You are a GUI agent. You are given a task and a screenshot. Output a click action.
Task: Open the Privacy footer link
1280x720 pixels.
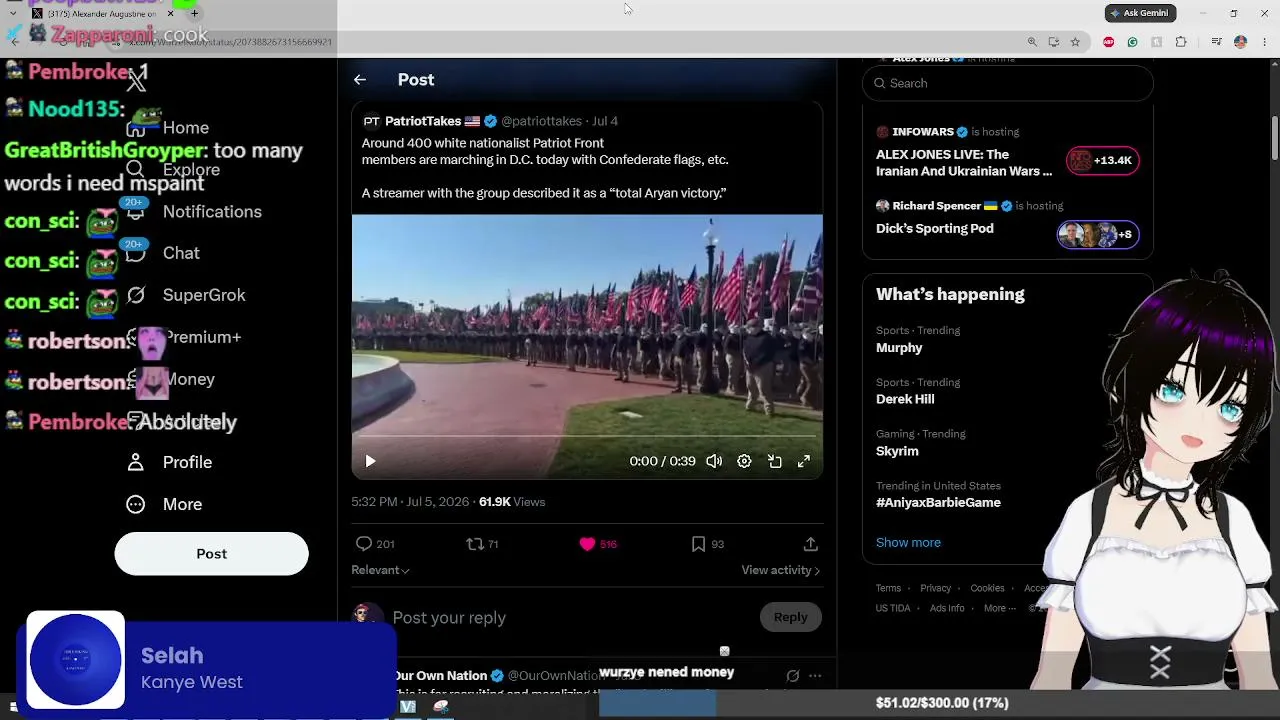point(935,588)
